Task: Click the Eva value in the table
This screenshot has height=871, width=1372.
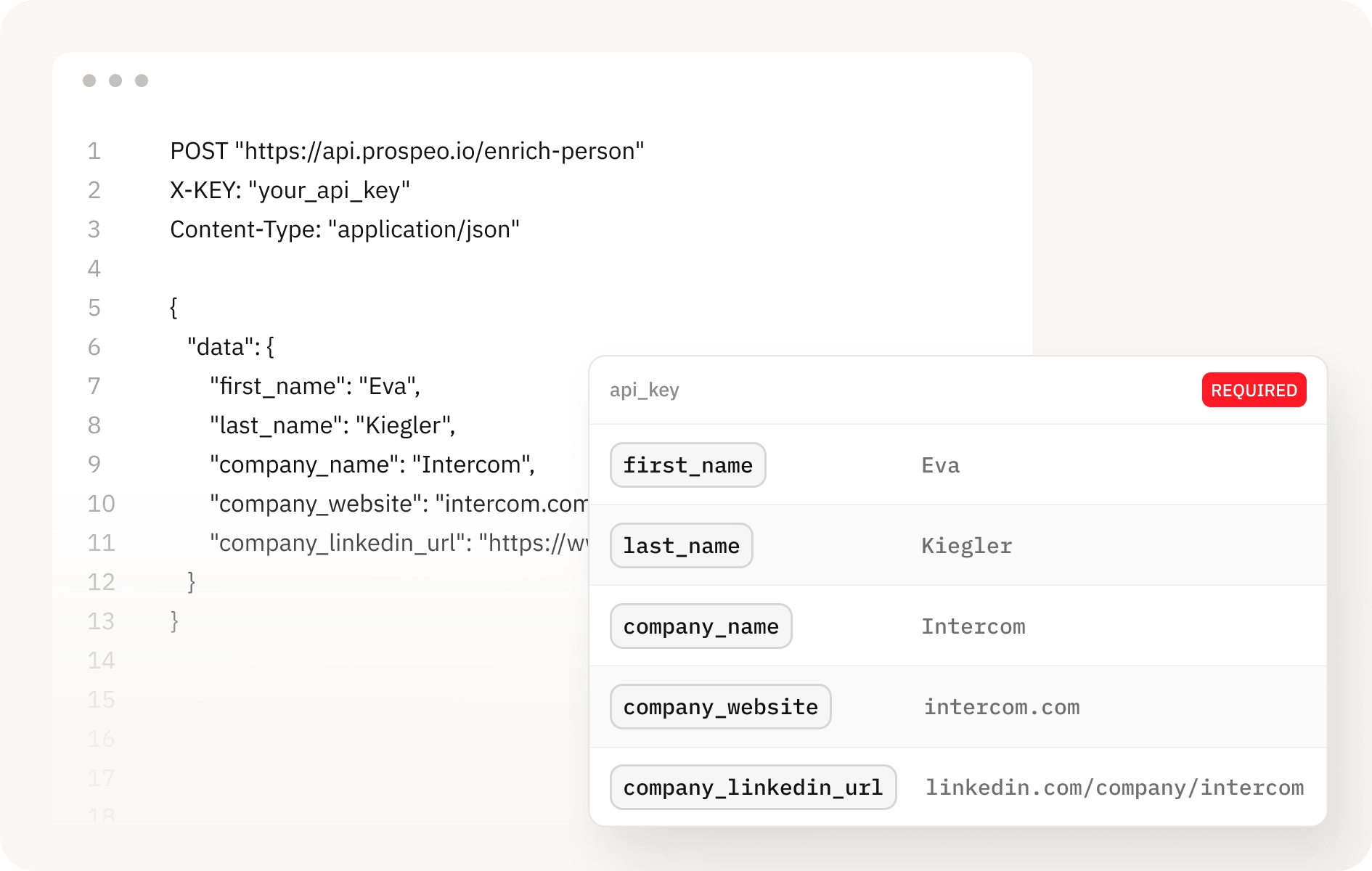Action: [940, 465]
